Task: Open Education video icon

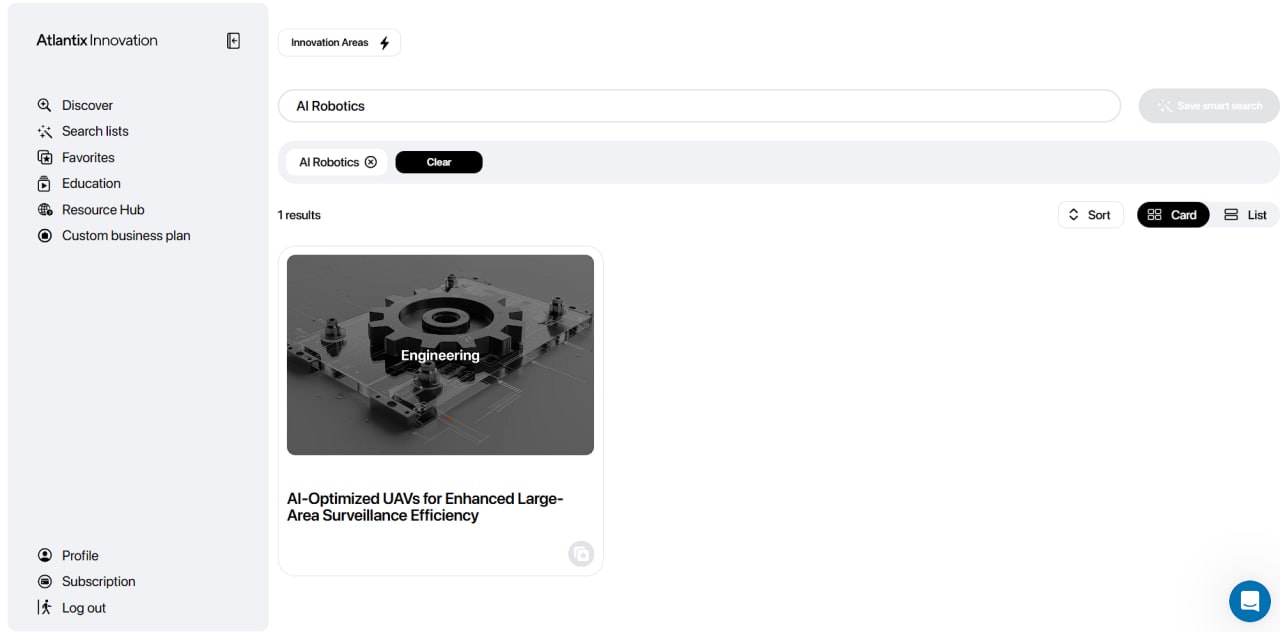Action: (x=44, y=183)
